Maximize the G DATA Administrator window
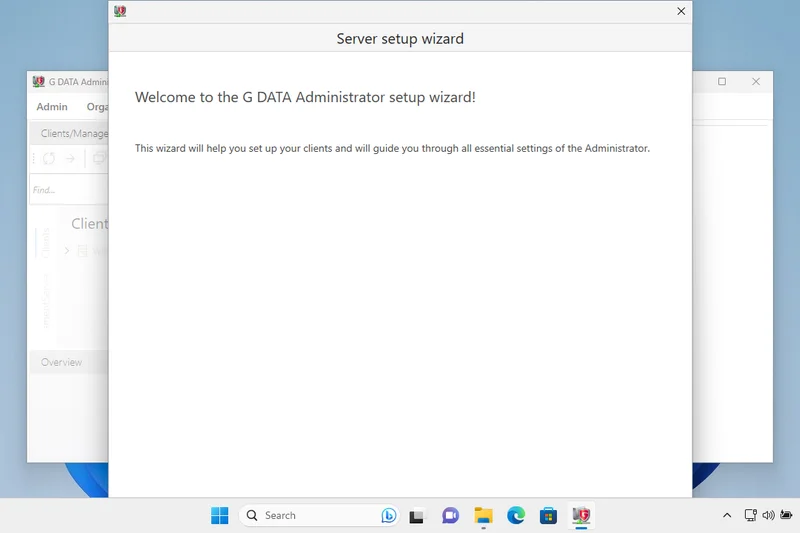Viewport: 800px width, 533px height. click(722, 82)
